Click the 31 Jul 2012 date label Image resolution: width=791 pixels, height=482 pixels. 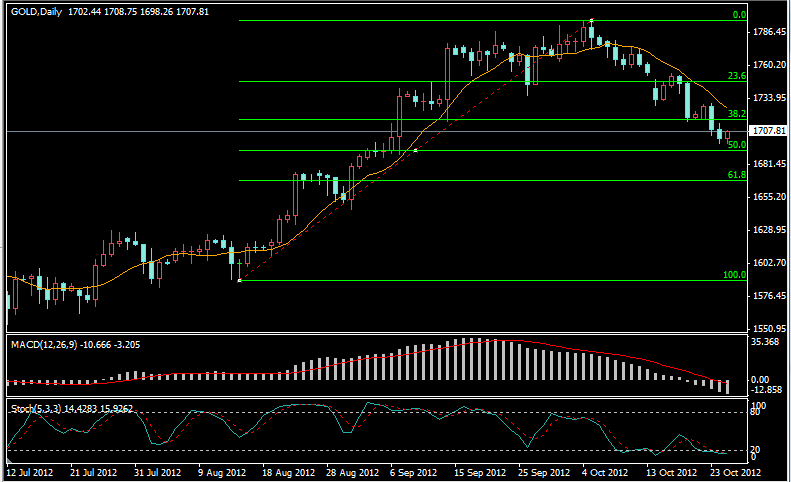pos(157,472)
